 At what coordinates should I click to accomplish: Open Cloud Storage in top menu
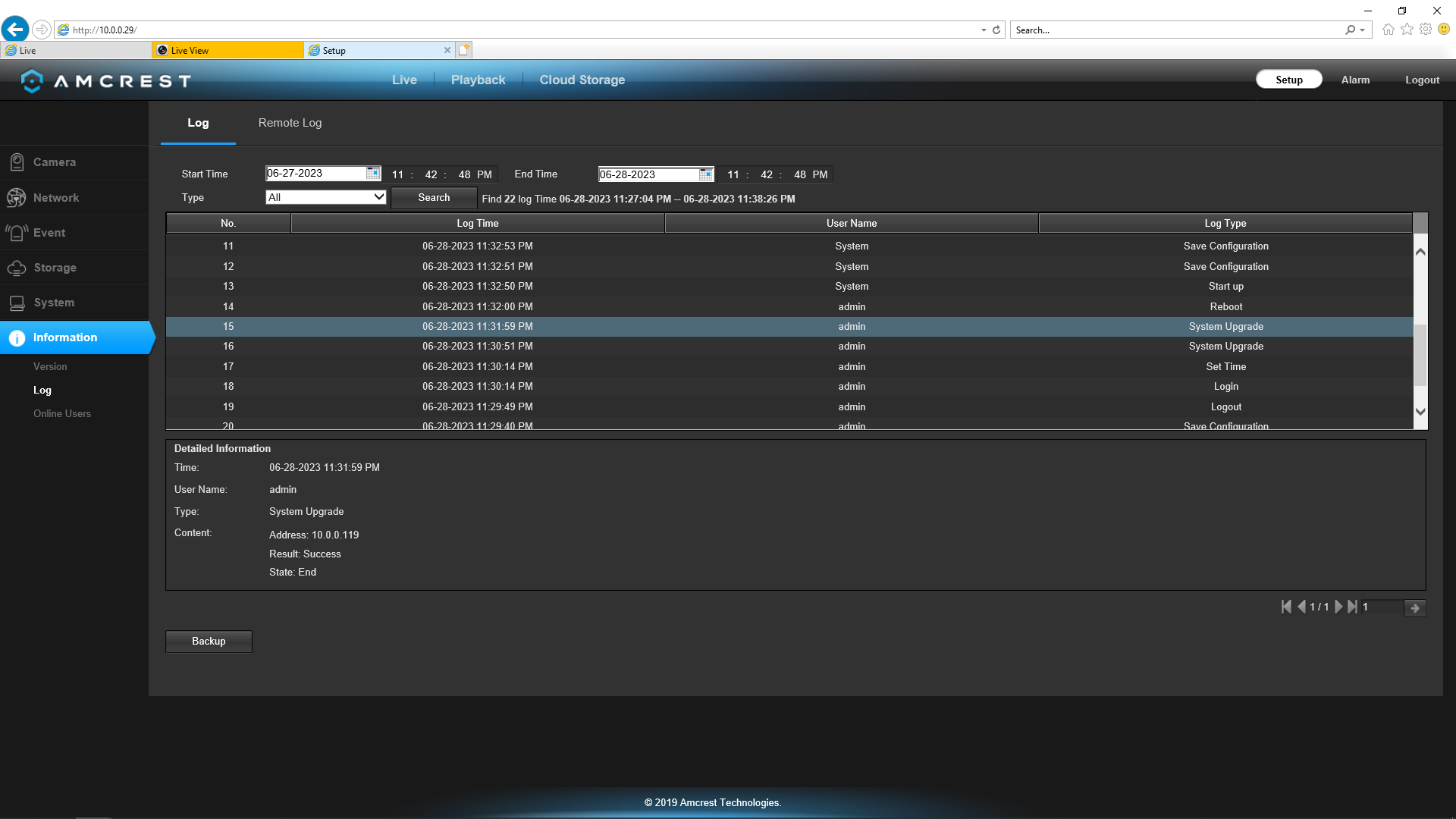coord(582,80)
